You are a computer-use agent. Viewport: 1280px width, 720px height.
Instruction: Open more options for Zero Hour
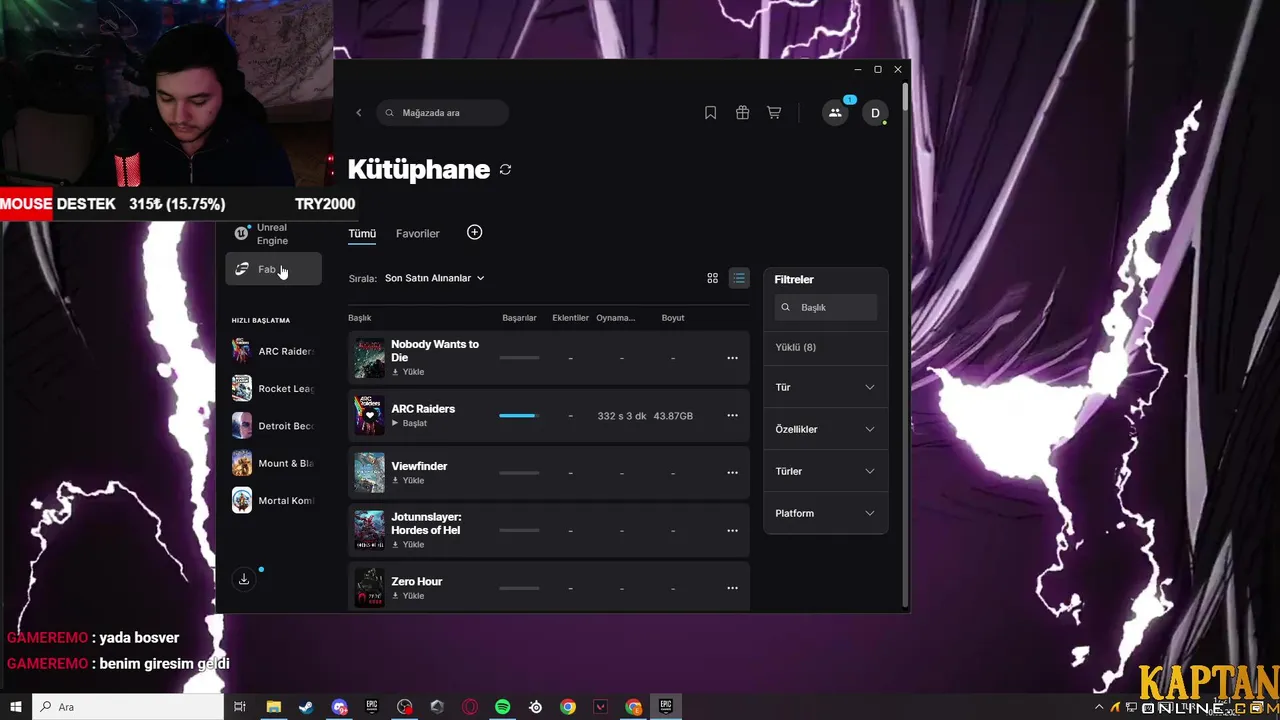[732, 588]
